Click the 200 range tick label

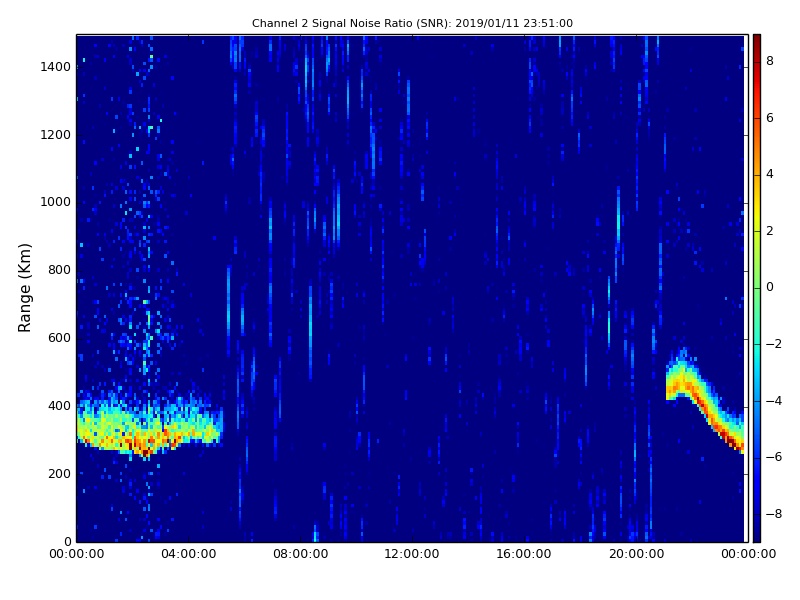pos(59,473)
